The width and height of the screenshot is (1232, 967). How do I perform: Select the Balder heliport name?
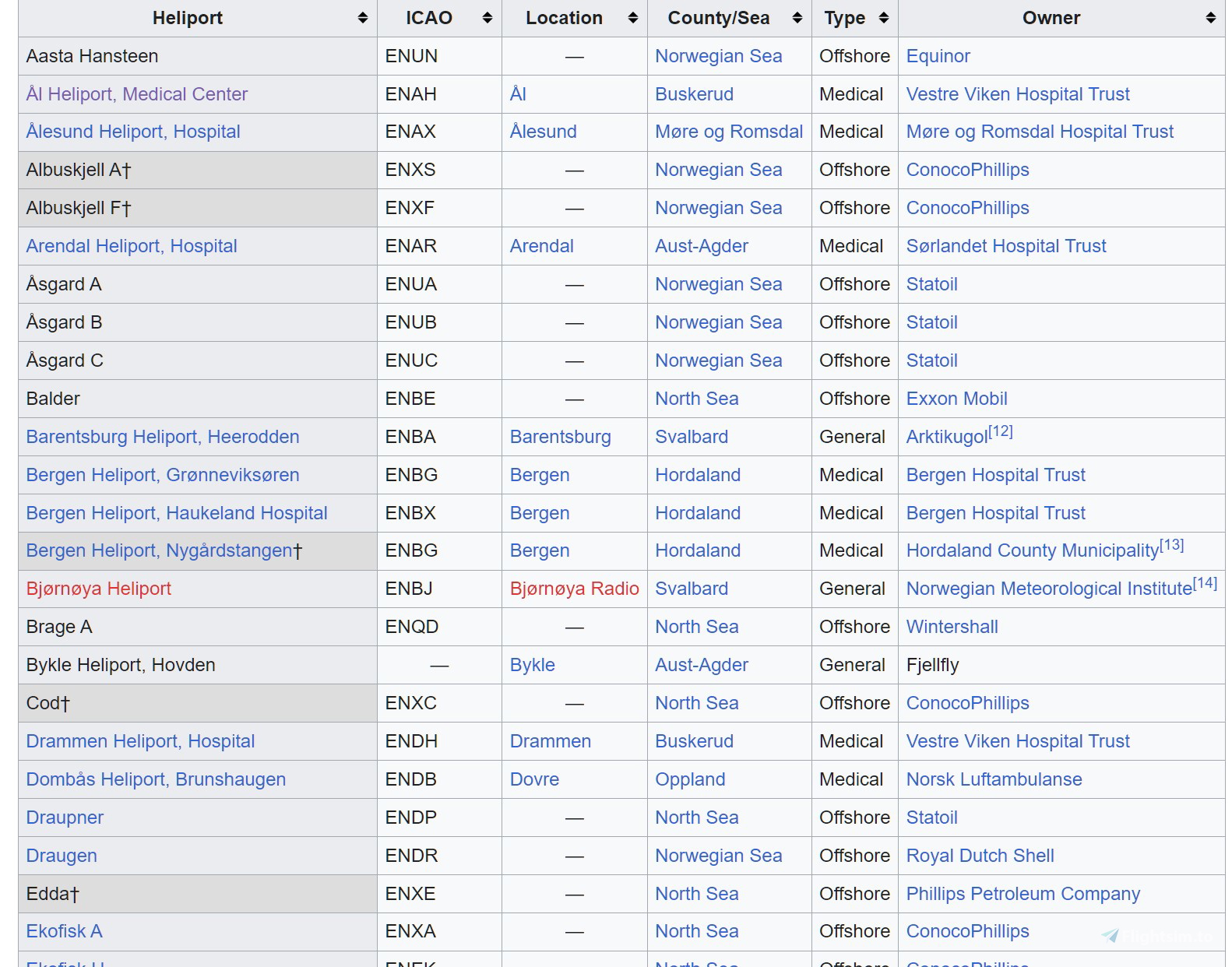pyautogui.click(x=53, y=399)
